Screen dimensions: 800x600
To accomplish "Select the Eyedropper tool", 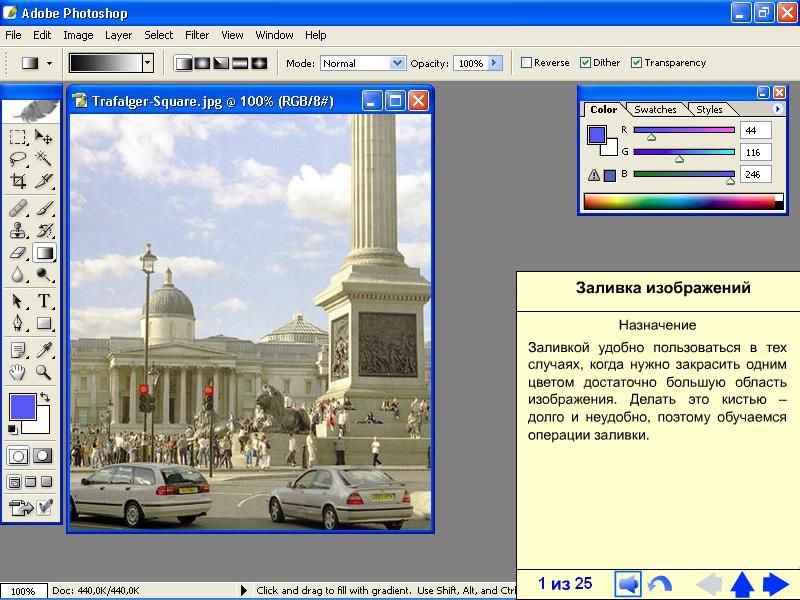I will coord(44,350).
